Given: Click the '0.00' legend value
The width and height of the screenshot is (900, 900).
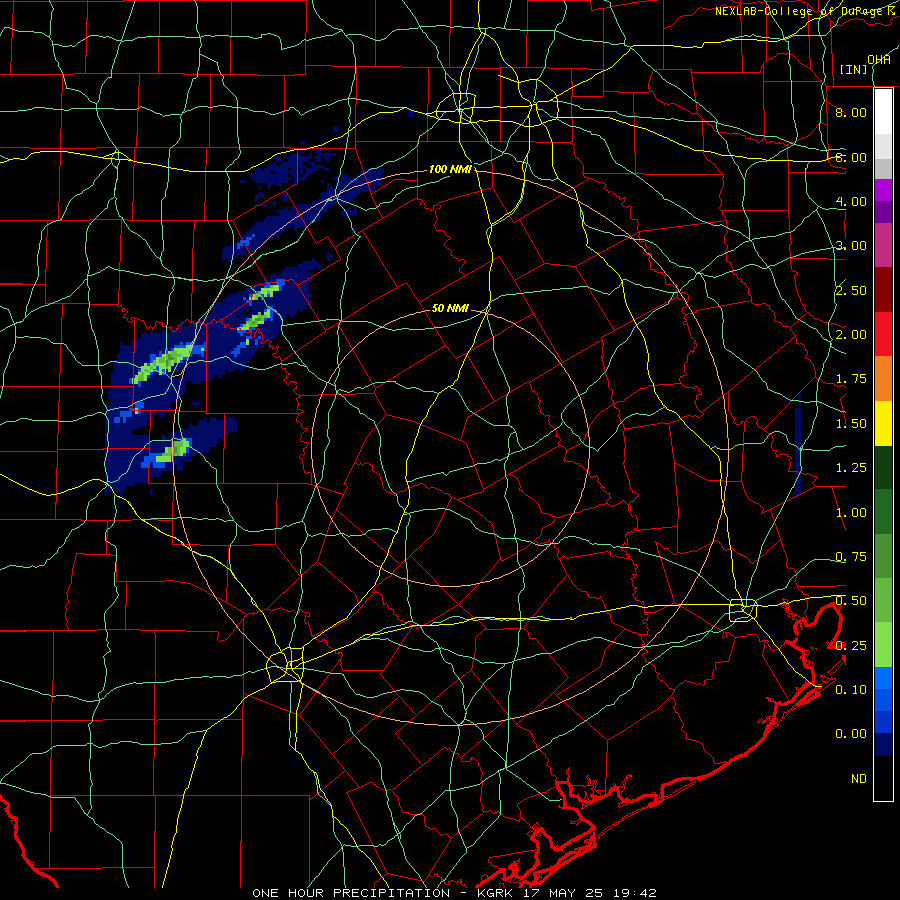Looking at the screenshot, I should tap(851, 734).
